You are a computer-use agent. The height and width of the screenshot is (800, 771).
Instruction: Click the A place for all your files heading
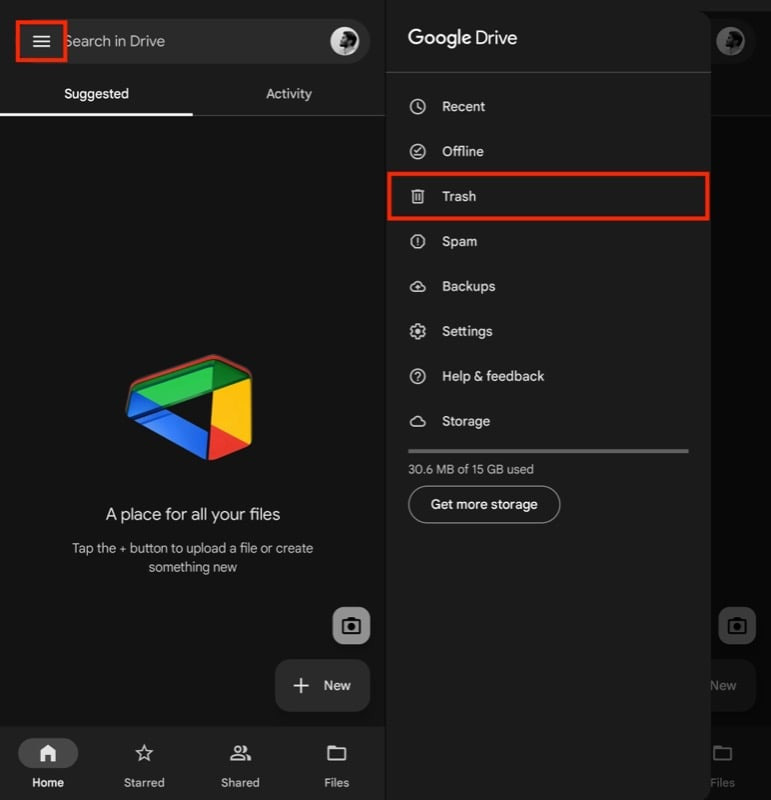pyautogui.click(x=193, y=514)
